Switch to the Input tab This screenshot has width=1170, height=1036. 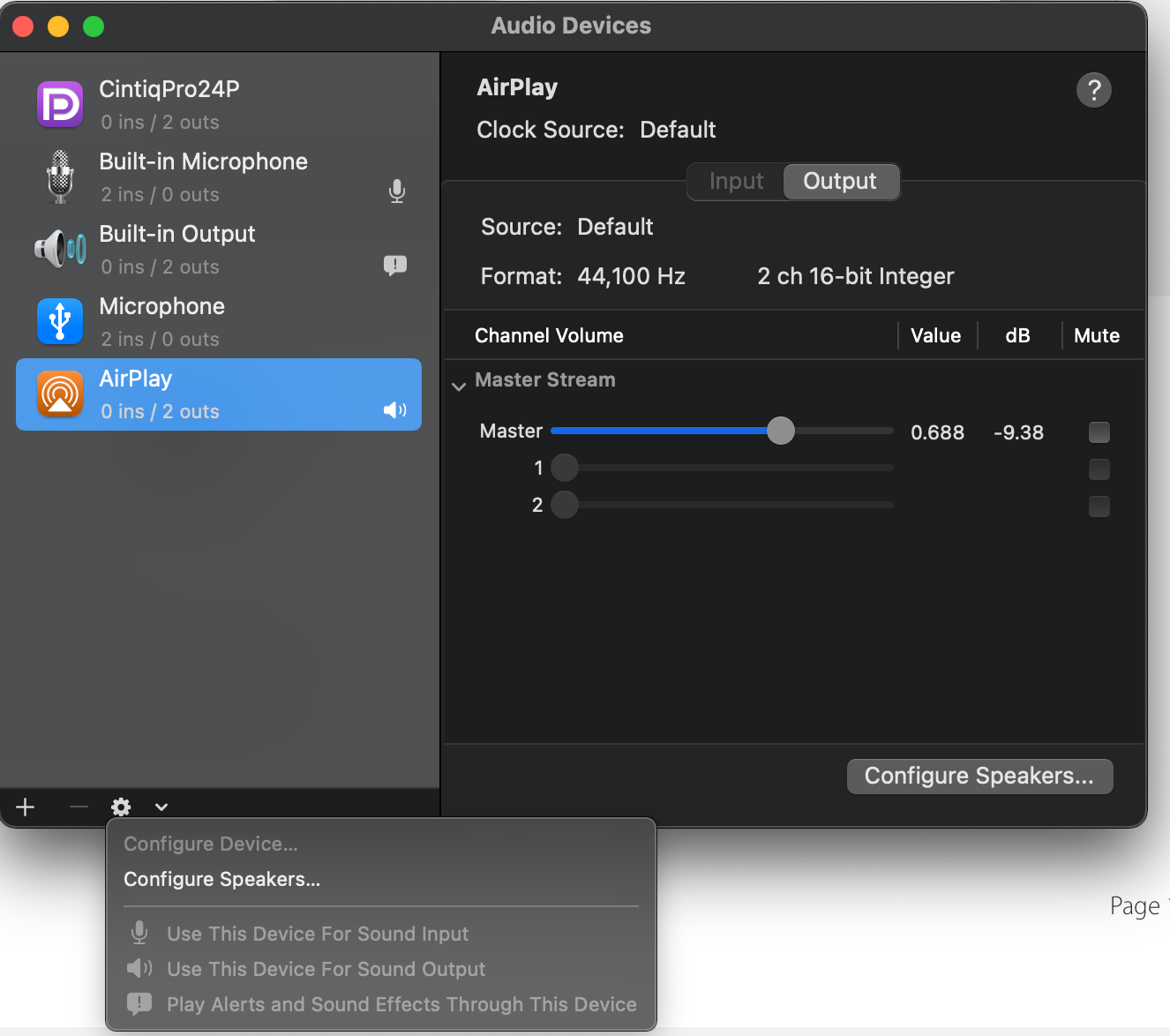(736, 181)
